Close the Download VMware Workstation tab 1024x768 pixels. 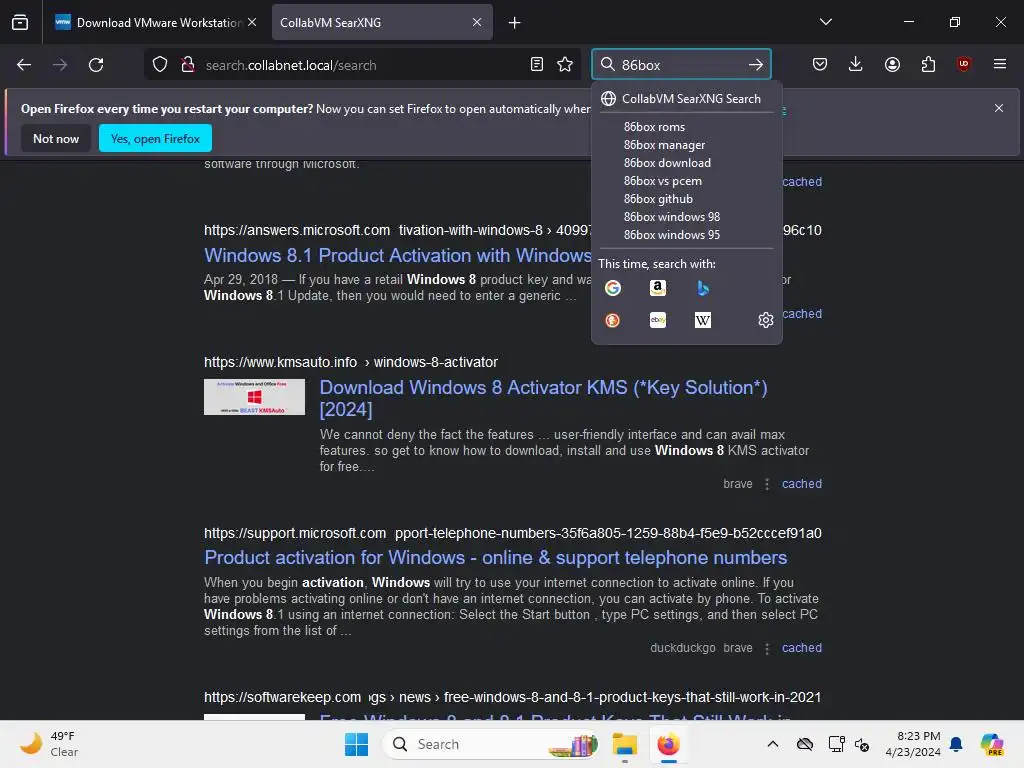coord(252,22)
